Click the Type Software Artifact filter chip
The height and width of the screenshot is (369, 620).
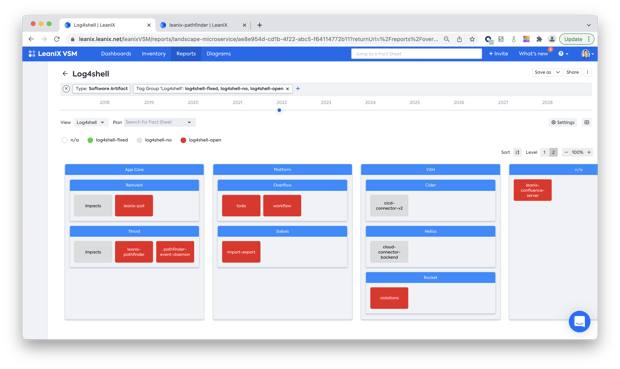tap(102, 89)
